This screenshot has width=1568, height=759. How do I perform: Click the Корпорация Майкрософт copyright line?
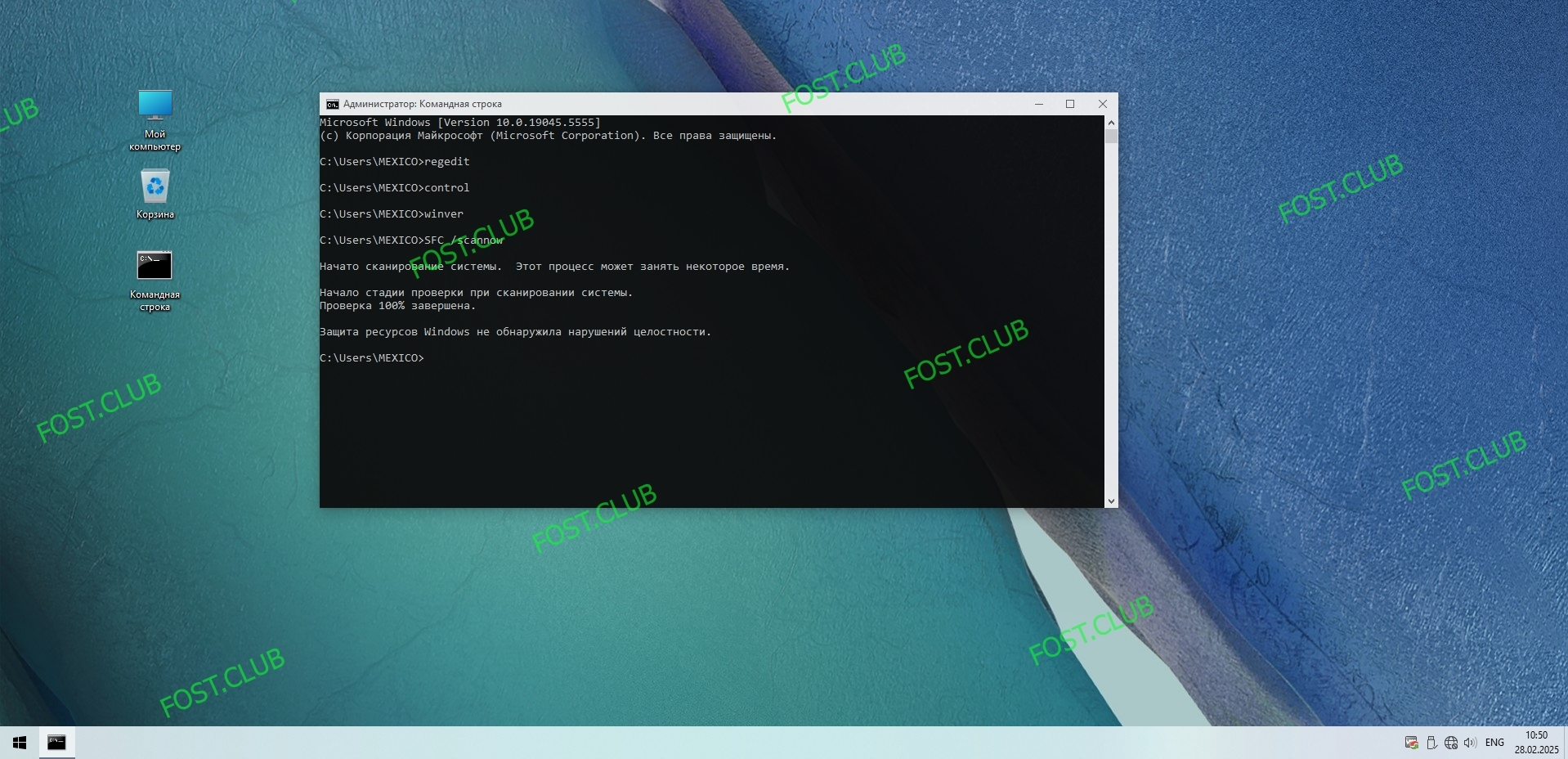pyautogui.click(x=548, y=136)
